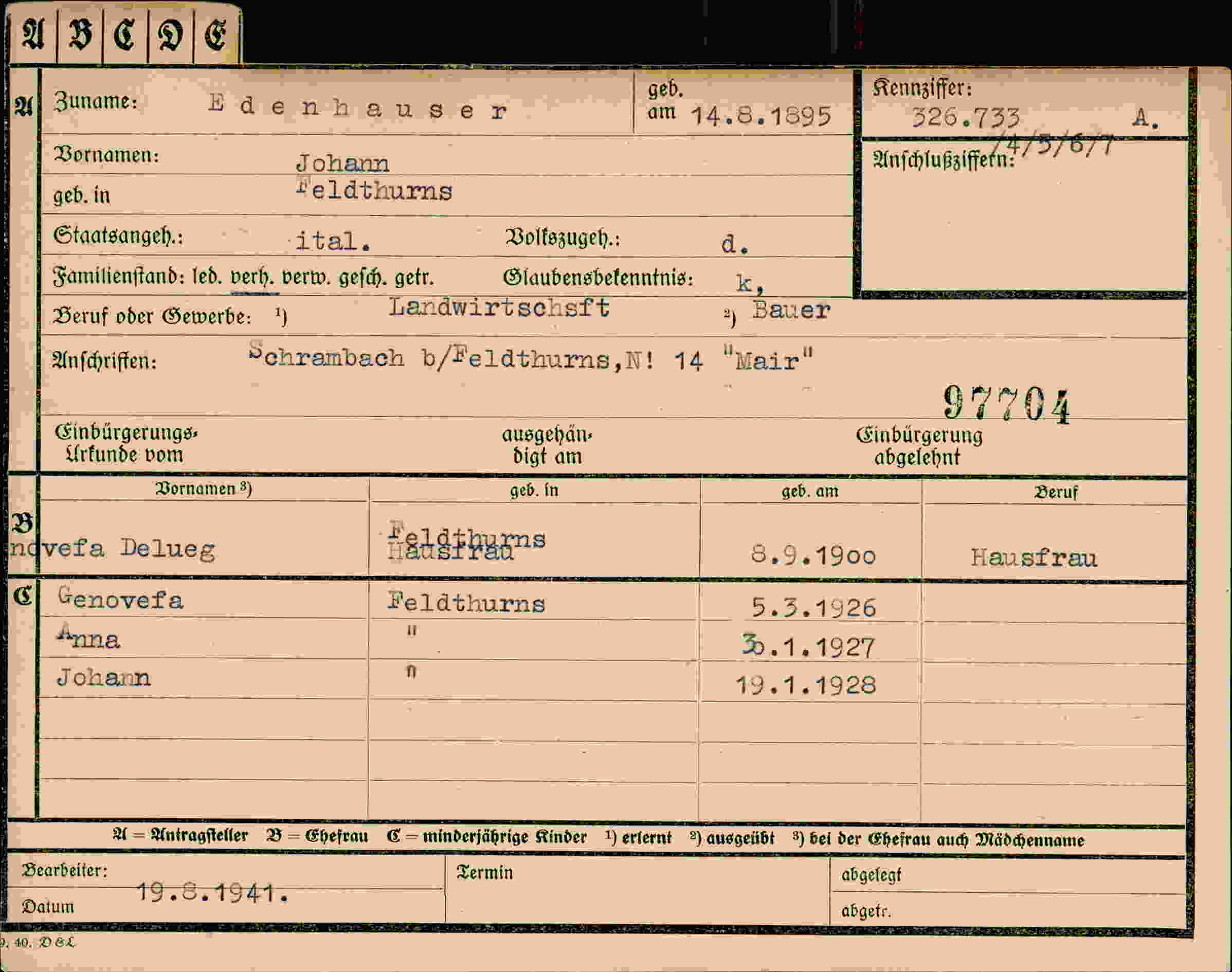This screenshot has height=972, width=1232.
Task: Click the wife's birth date '8.9.1900'
Action: click(x=813, y=555)
